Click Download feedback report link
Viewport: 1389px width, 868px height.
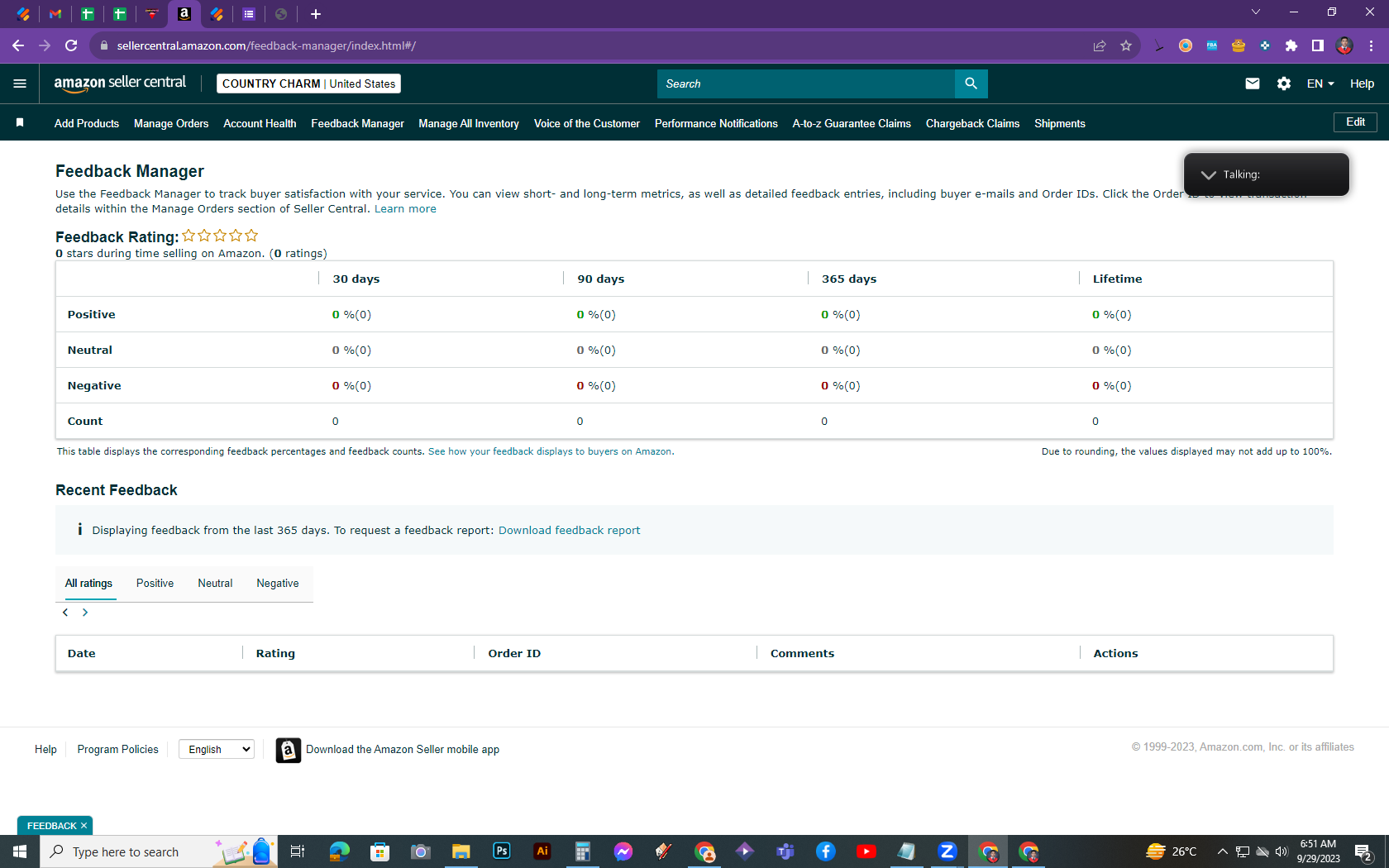pyautogui.click(x=569, y=530)
